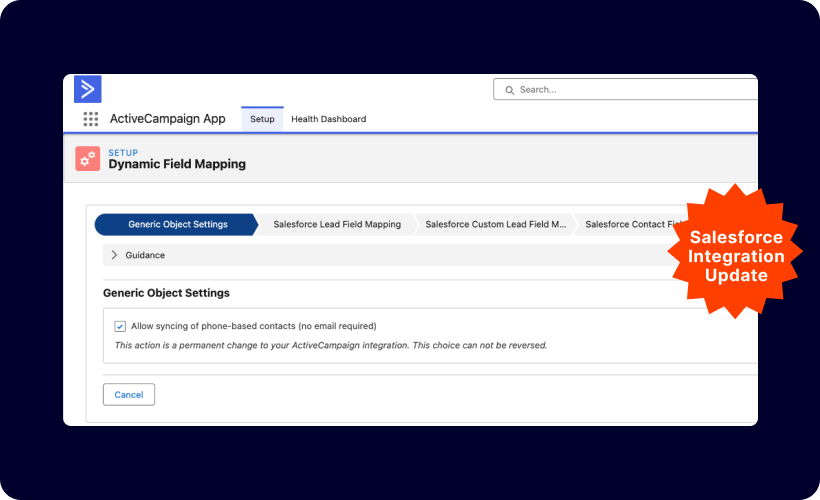
Task: Go to the Salesforce Lead Field Mapping step
Action: point(337,224)
